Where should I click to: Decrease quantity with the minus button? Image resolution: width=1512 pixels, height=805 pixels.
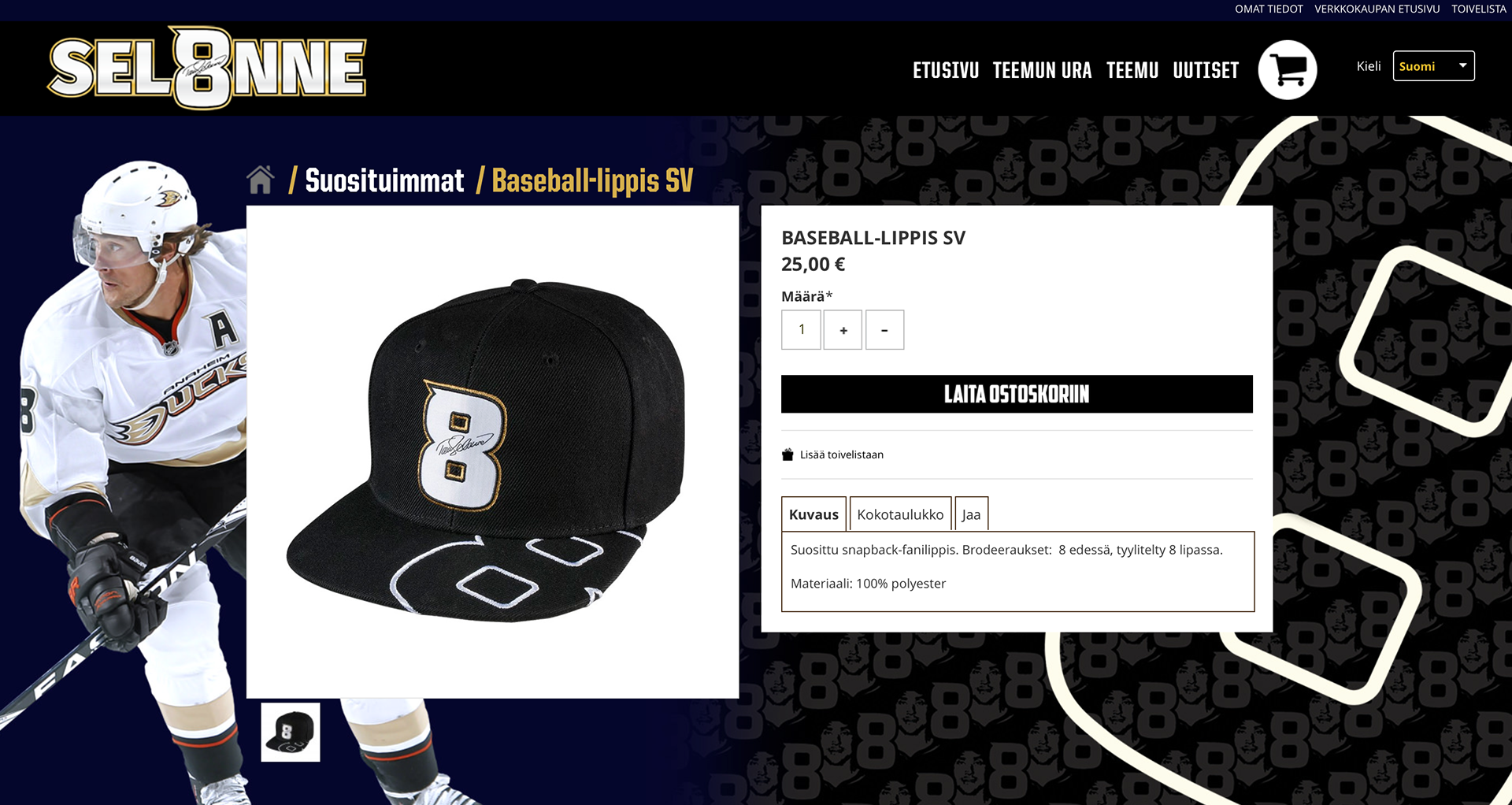tap(884, 330)
